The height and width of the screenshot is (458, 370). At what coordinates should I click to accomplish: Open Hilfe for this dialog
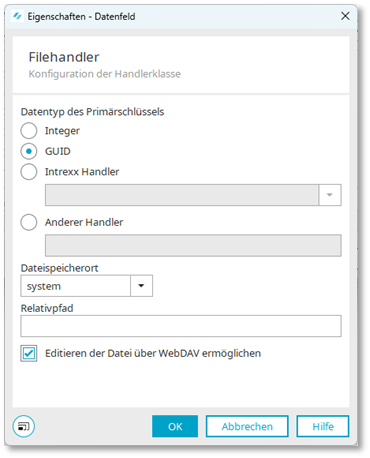[323, 426]
